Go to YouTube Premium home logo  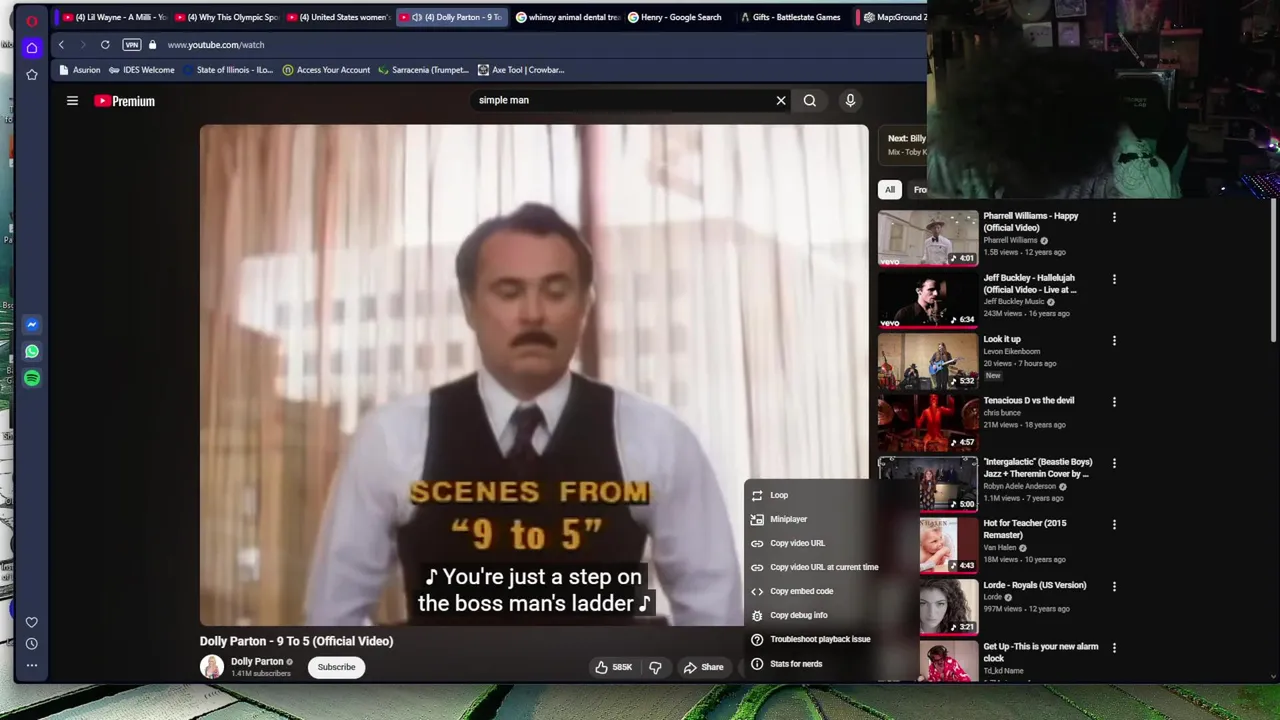[x=125, y=100]
